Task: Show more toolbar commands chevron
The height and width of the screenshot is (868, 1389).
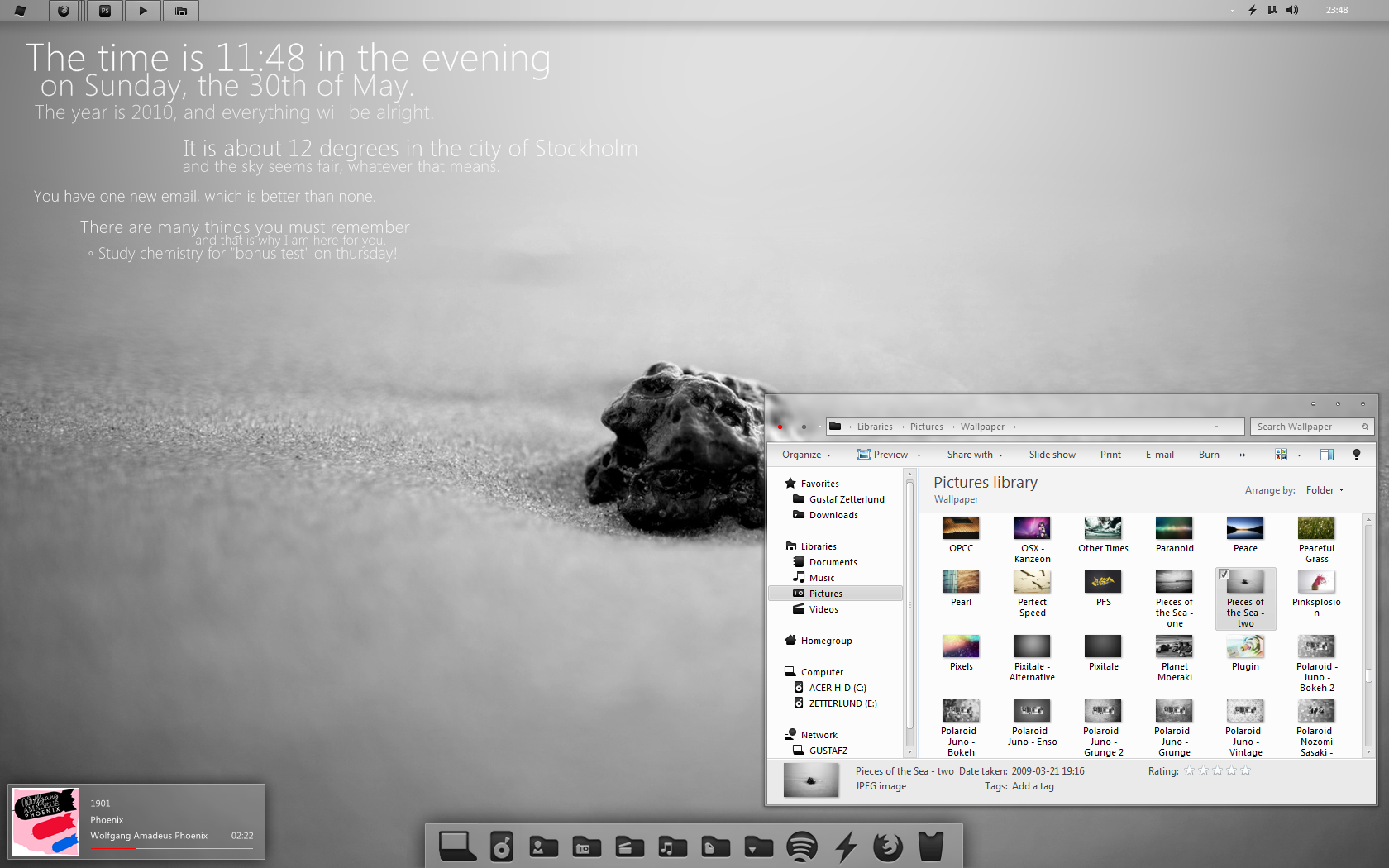Action: [x=1243, y=455]
